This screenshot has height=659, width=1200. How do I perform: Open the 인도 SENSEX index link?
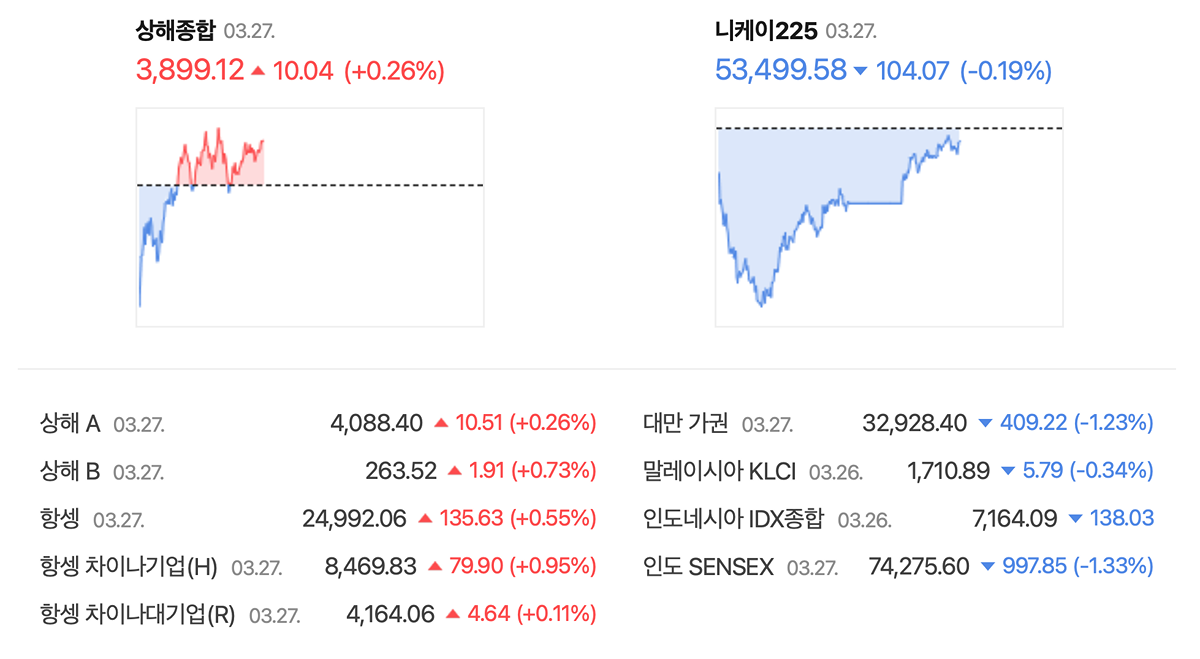pyautogui.click(x=709, y=567)
